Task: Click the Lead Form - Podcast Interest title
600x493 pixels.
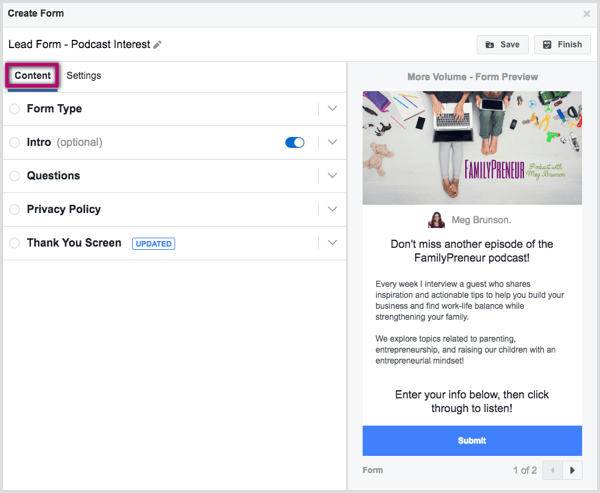Action: pos(79,44)
